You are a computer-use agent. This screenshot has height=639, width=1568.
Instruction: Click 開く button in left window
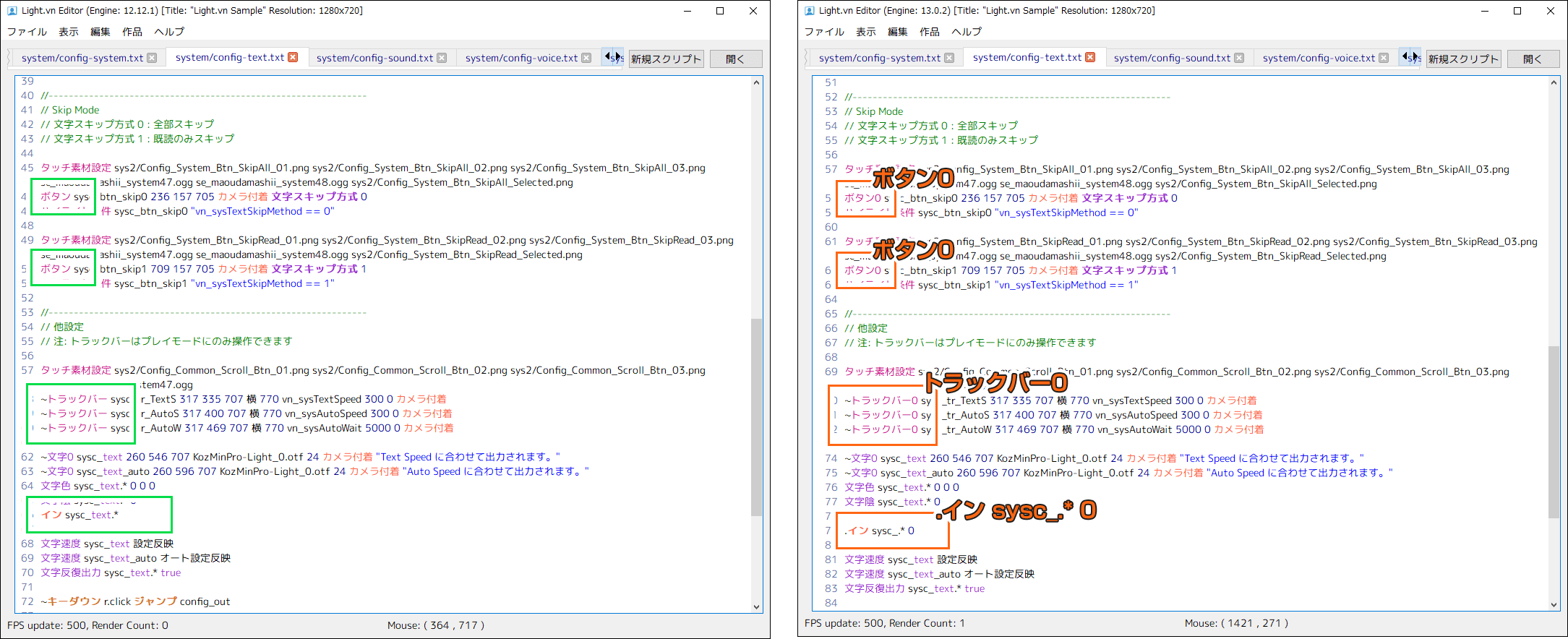[735, 59]
